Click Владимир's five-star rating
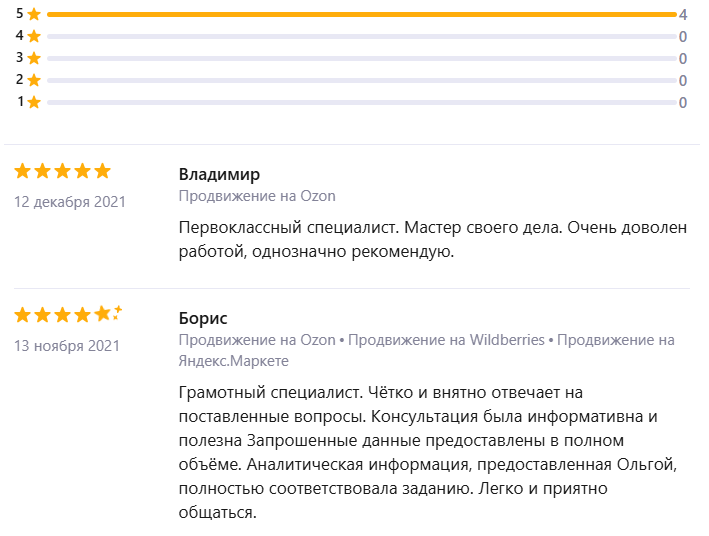This screenshot has height=536, width=709. [x=62, y=171]
